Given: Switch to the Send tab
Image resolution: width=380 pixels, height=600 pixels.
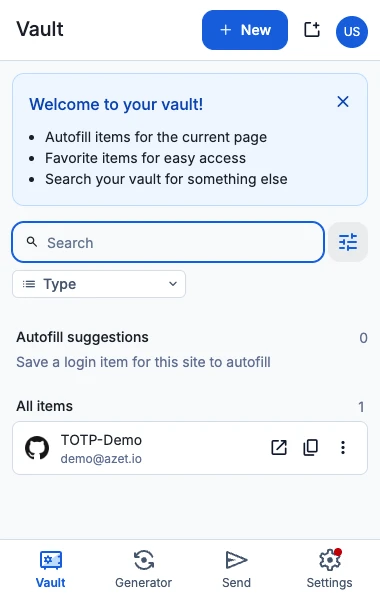Looking at the screenshot, I should tap(236, 569).
